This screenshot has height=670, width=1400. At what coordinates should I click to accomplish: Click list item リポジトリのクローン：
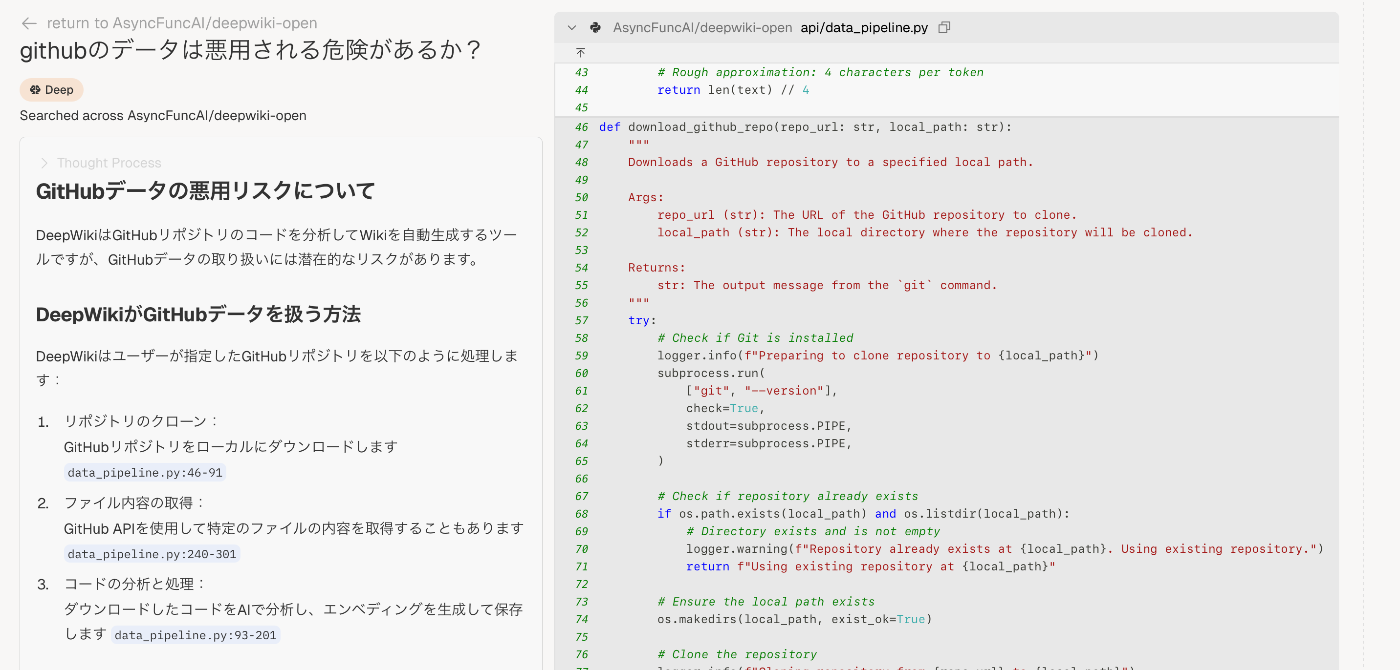point(142,421)
